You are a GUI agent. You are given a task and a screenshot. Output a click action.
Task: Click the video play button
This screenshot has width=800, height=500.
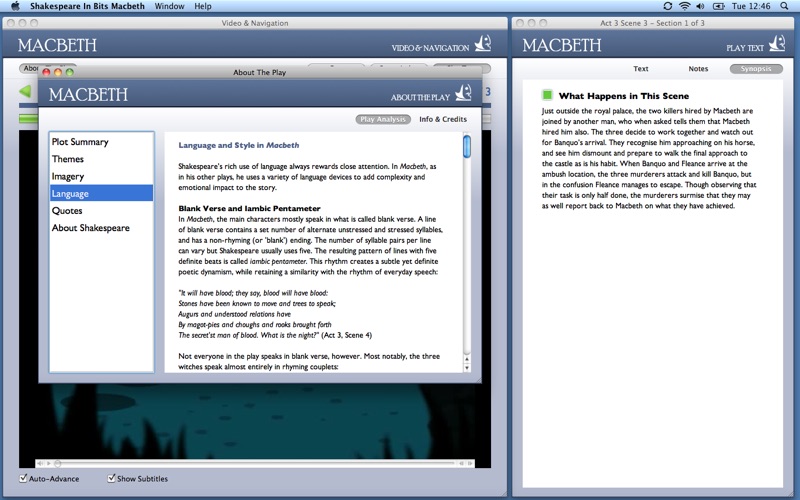click(x=49, y=463)
